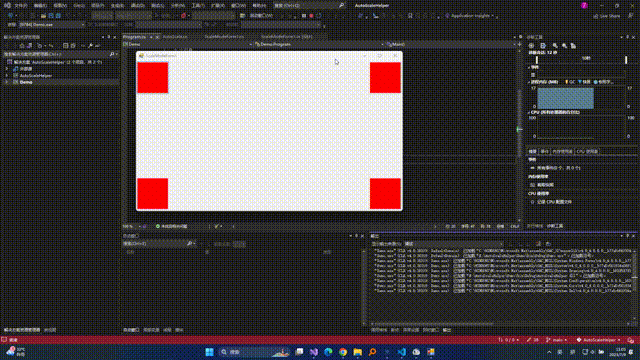This screenshot has width=640, height=360.
Task: Open Diagnostic Tools settings gear icon
Action: tap(531, 46)
